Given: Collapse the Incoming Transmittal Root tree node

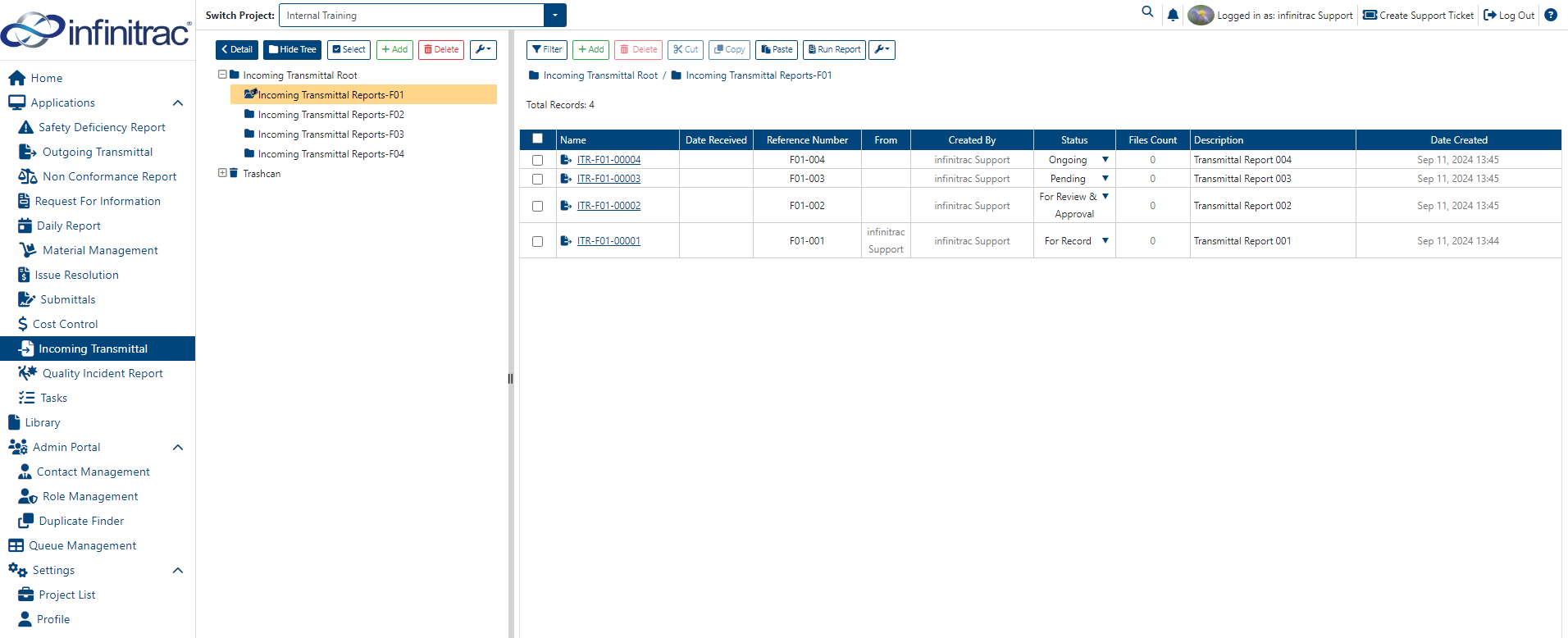Looking at the screenshot, I should click(x=222, y=75).
